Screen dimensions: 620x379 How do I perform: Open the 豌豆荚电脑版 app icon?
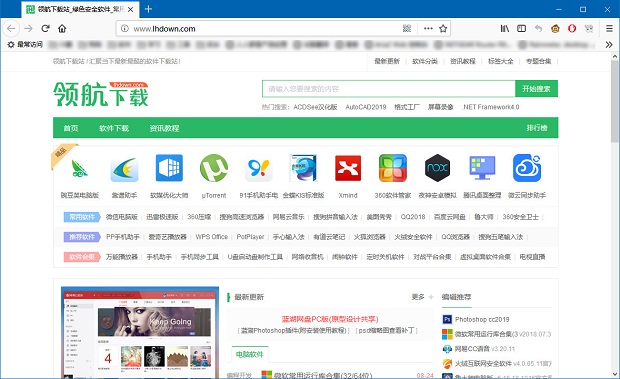(x=79, y=168)
